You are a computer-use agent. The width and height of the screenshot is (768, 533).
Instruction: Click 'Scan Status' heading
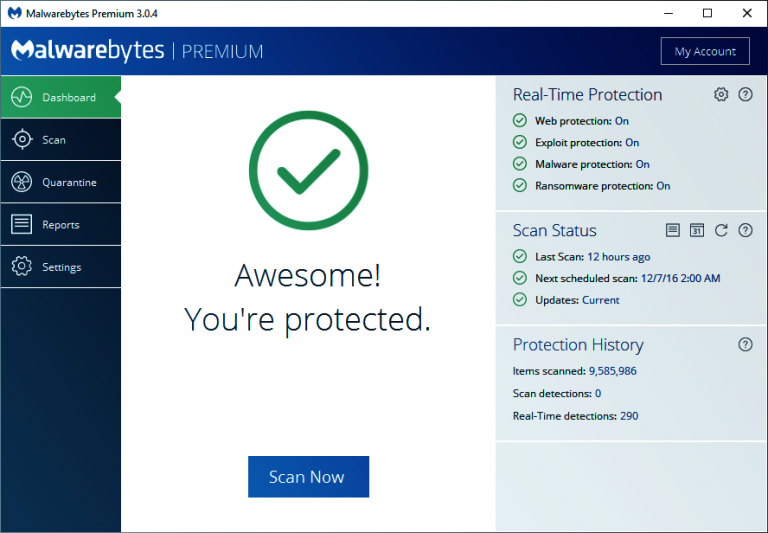[x=554, y=230]
